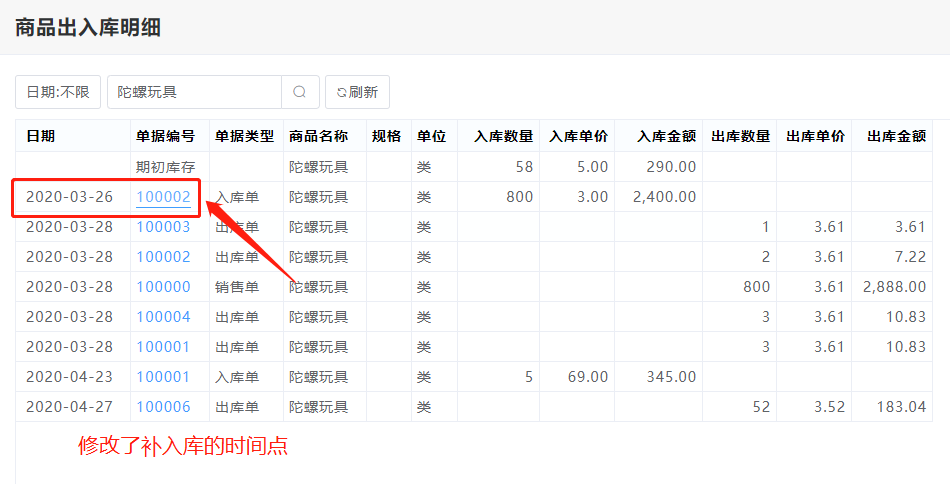This screenshot has height=484, width=950.
Task: Open 入库单 link 100001 dated 2020-04-23
Action: tap(163, 377)
